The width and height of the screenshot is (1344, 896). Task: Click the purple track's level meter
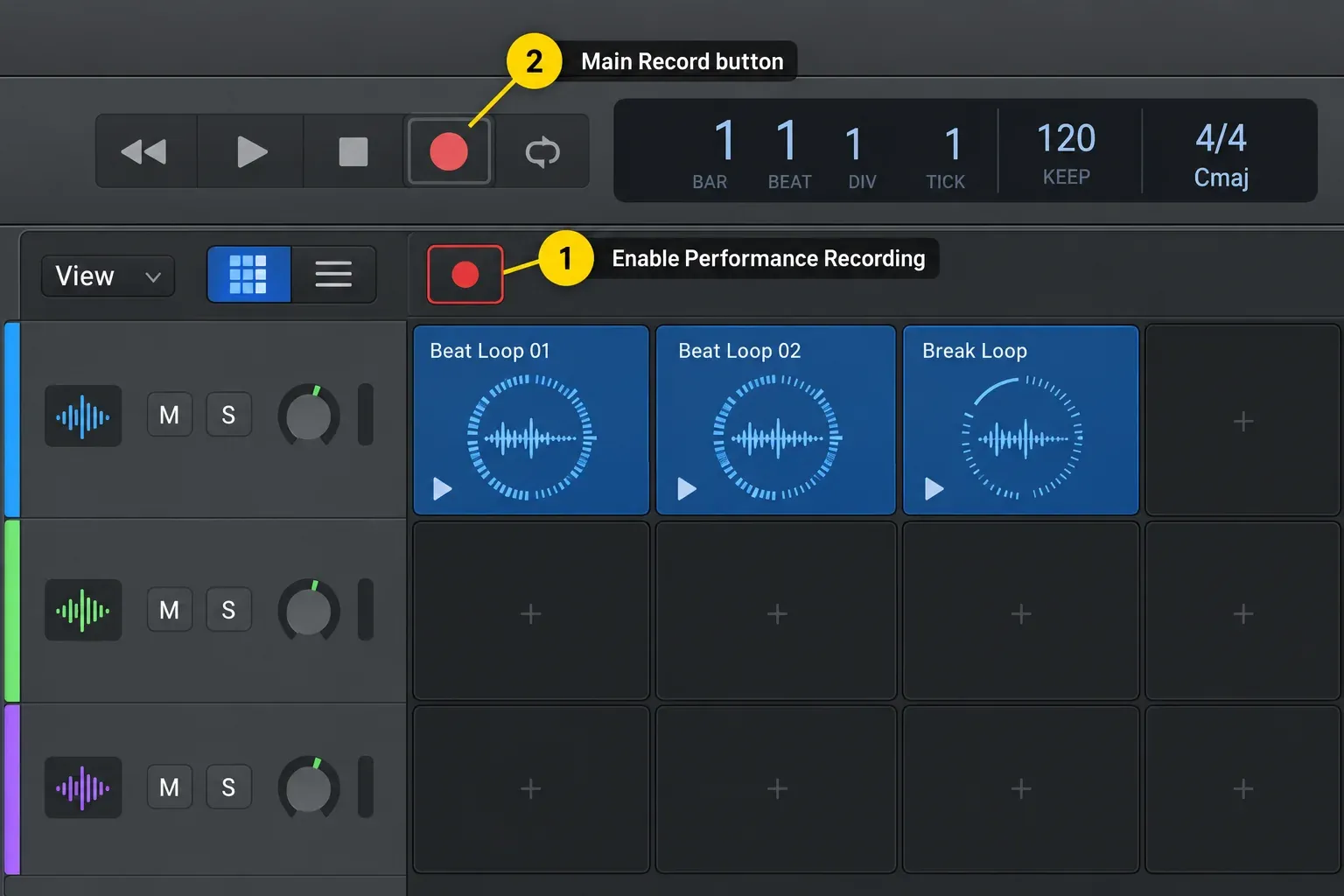pyautogui.click(x=366, y=787)
